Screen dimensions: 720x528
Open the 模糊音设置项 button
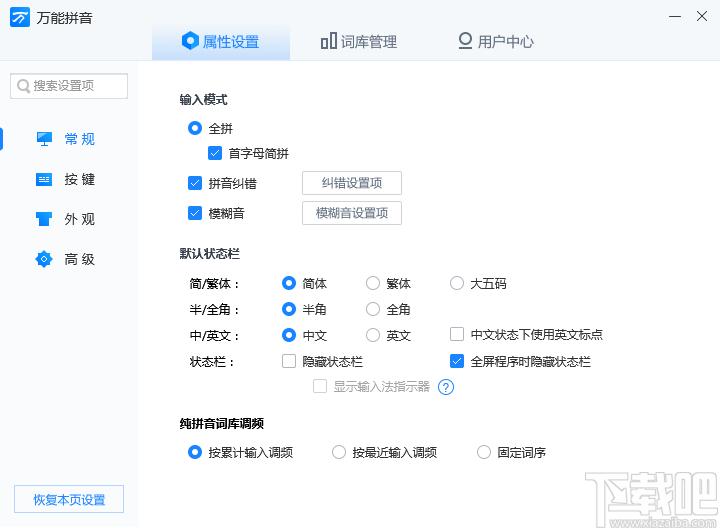click(x=352, y=213)
